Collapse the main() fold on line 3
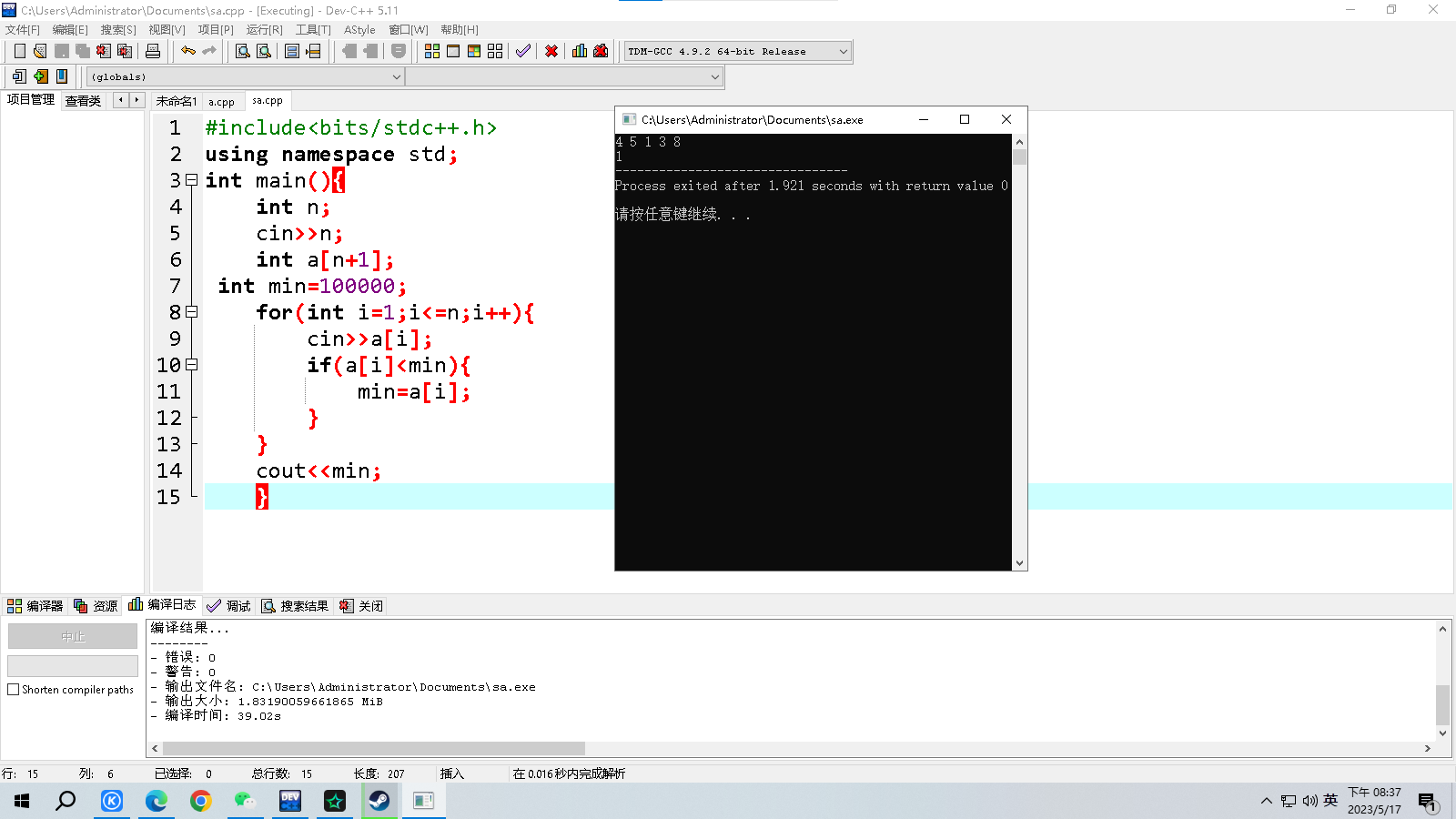This screenshot has width=1456, height=819. (192, 180)
